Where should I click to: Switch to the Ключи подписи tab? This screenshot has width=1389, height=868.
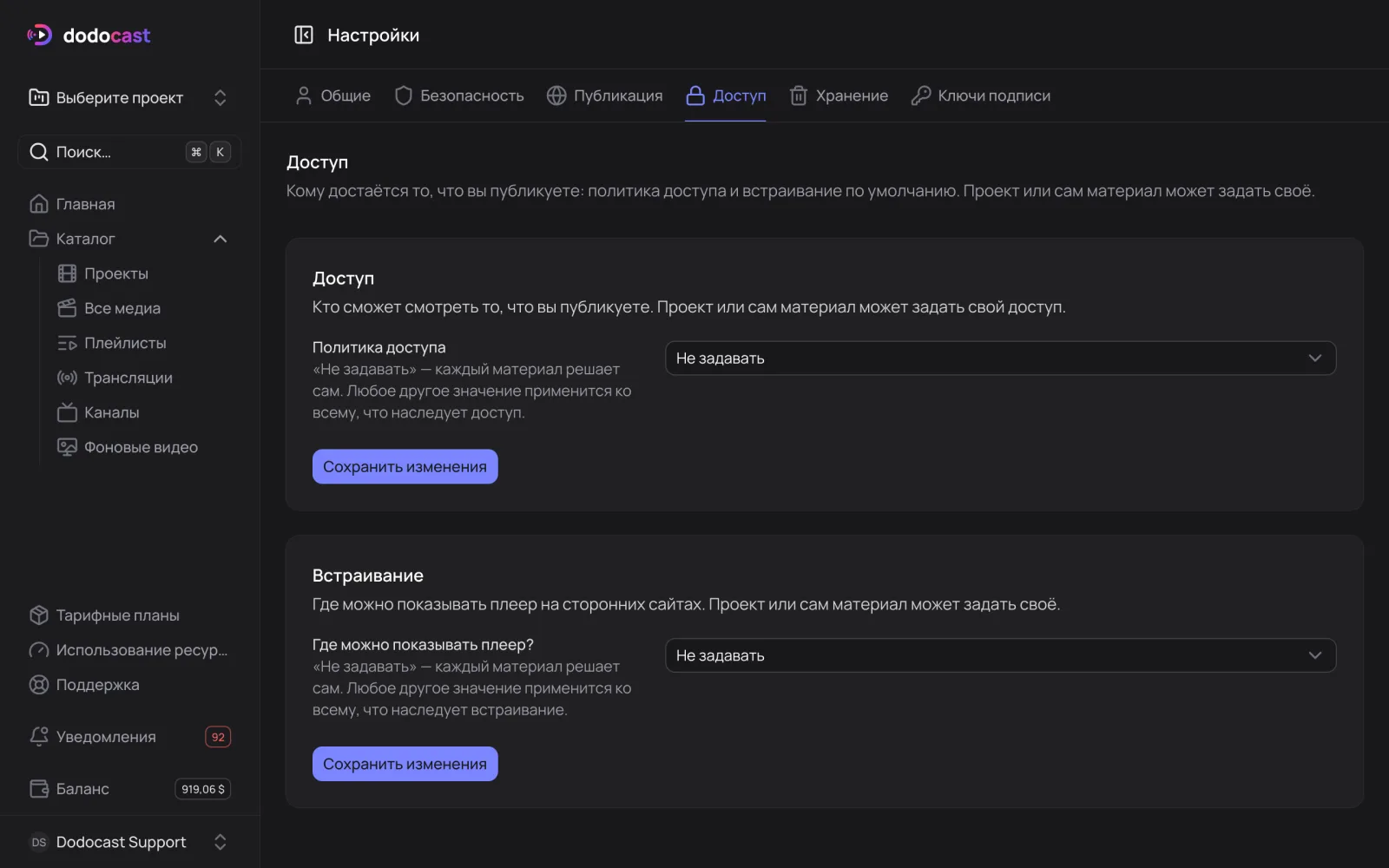981,95
